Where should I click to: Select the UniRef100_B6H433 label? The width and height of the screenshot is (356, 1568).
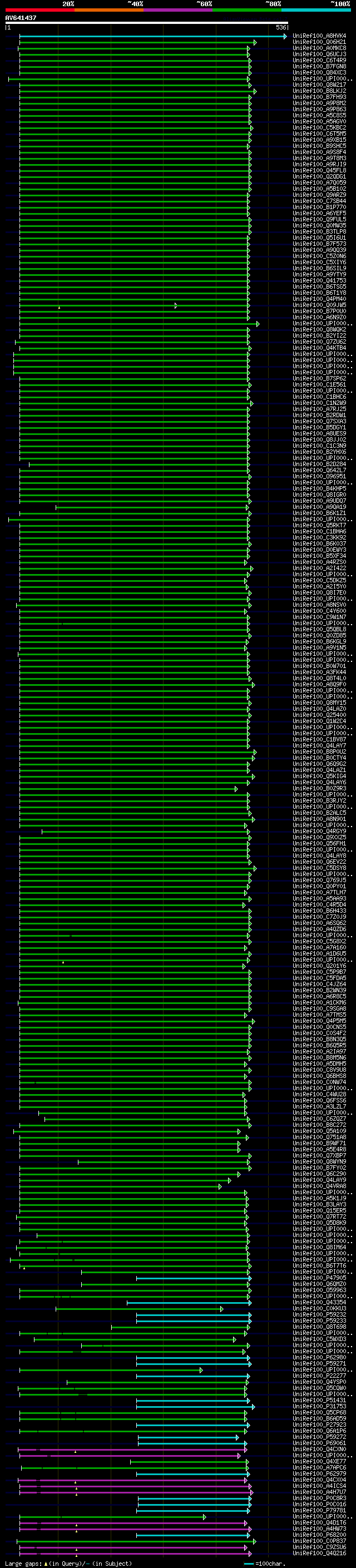[x=319, y=911]
